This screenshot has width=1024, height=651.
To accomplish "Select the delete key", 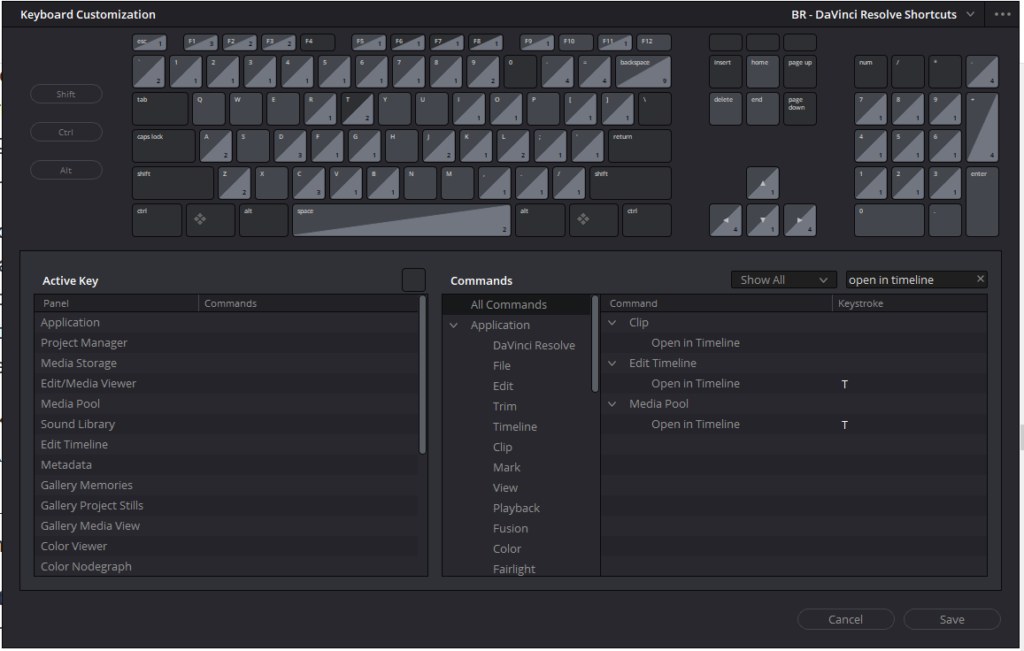I will click(x=725, y=109).
